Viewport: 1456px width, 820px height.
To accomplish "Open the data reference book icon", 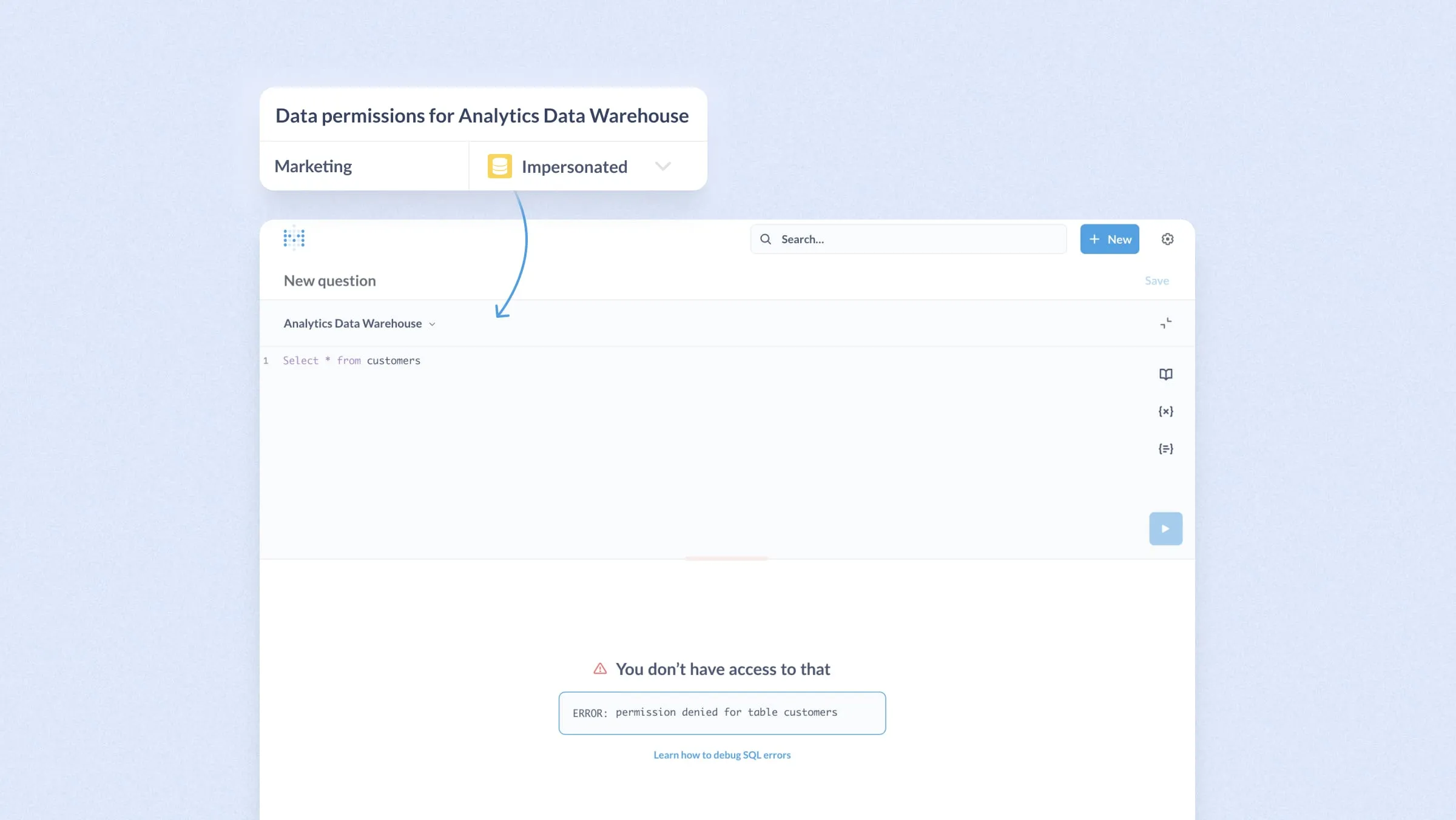I will click(1165, 374).
